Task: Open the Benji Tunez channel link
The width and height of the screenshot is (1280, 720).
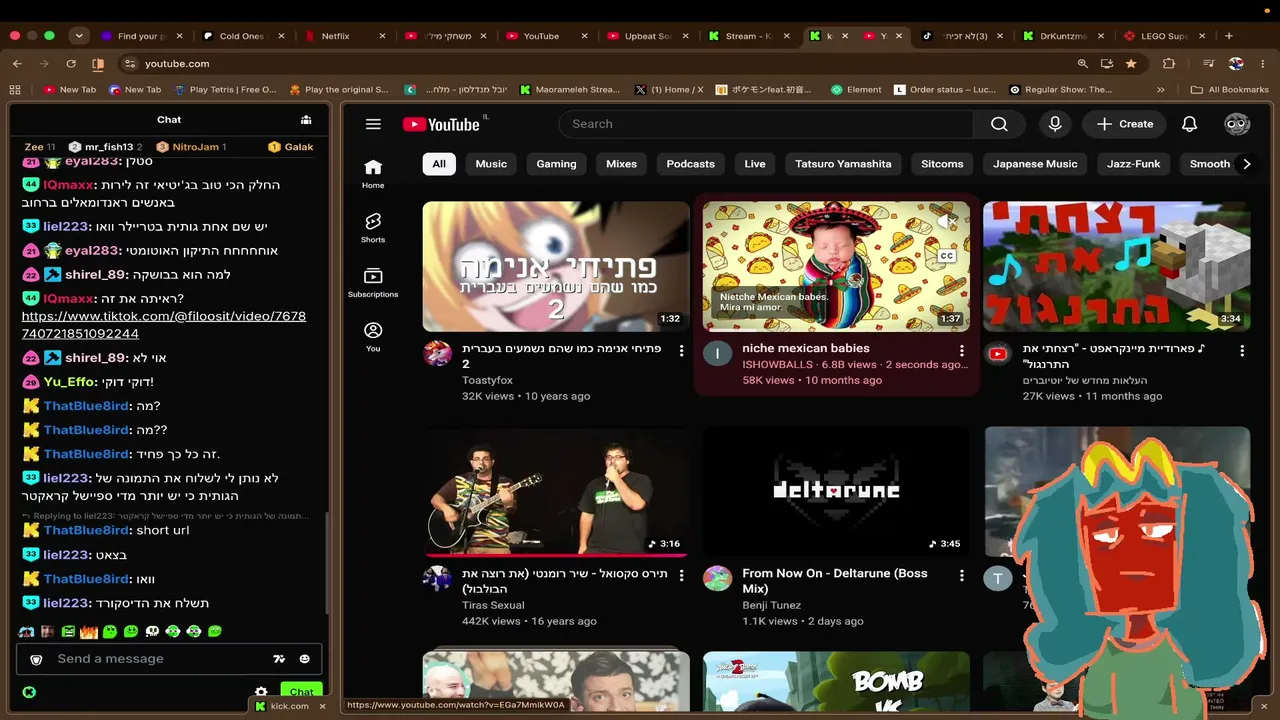Action: tap(769, 605)
